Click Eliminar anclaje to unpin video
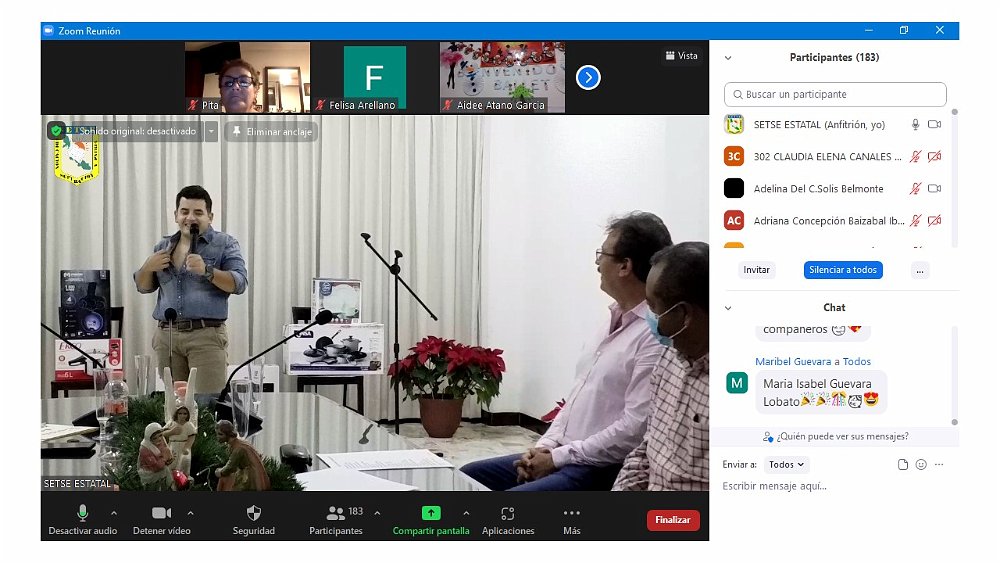1000x563 pixels. 272,132
